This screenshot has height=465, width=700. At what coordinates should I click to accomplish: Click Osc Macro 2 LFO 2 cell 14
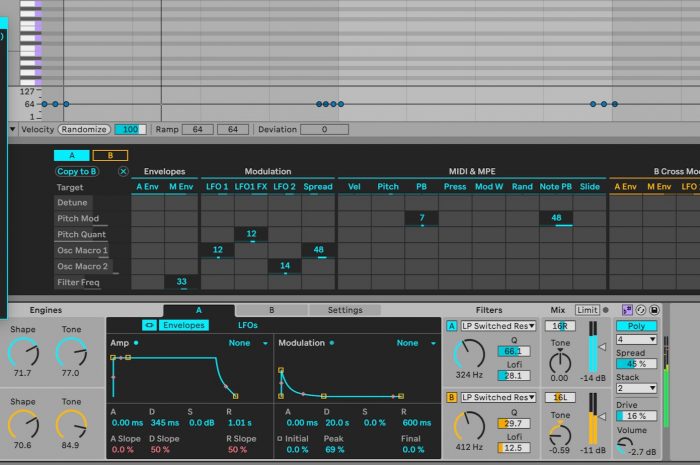[x=285, y=266]
